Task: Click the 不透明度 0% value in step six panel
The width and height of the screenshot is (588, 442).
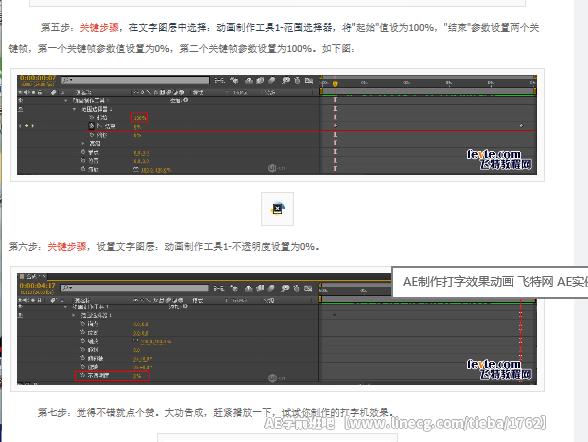Action: point(137,376)
